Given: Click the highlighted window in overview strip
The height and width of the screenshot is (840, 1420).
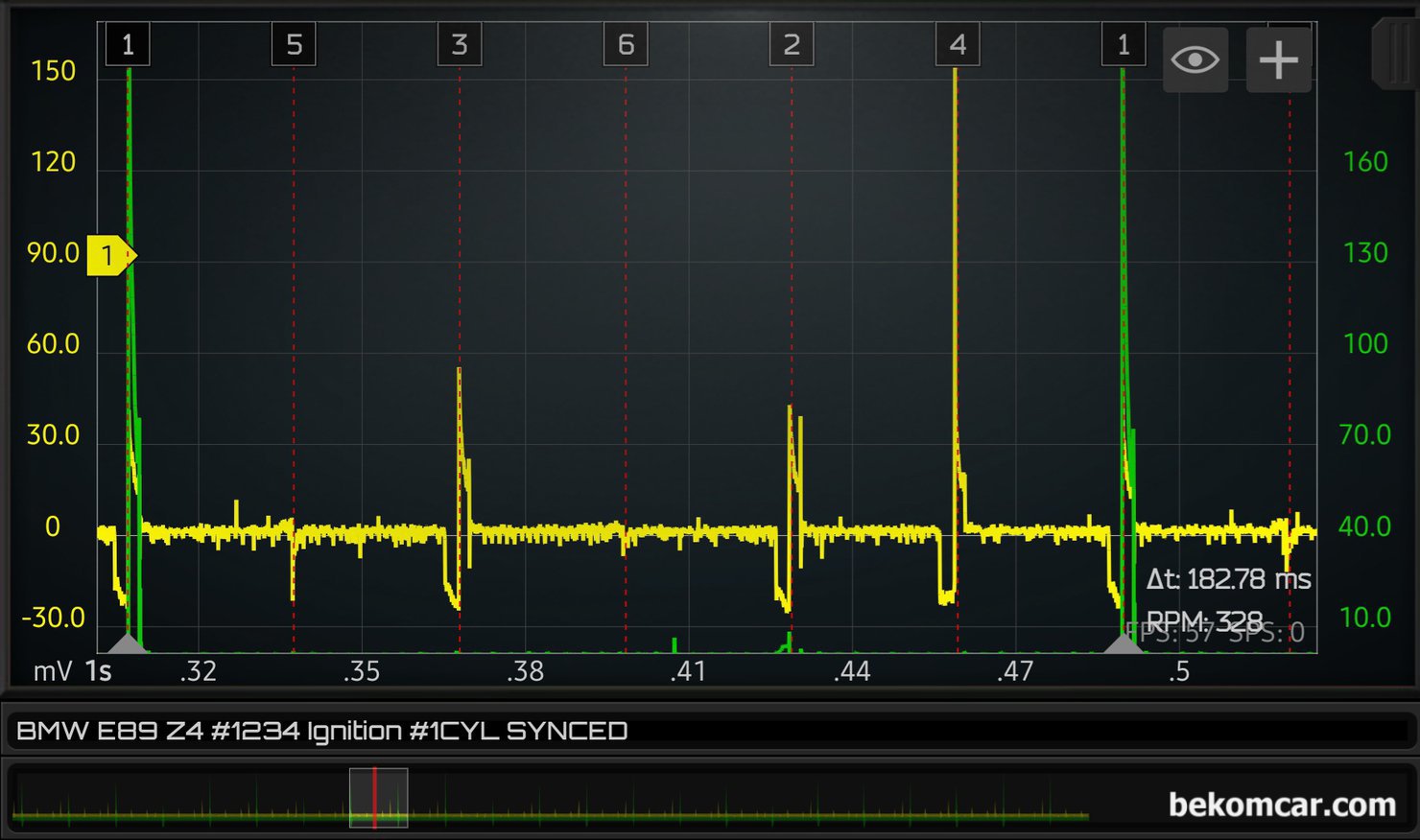Looking at the screenshot, I should click(378, 798).
